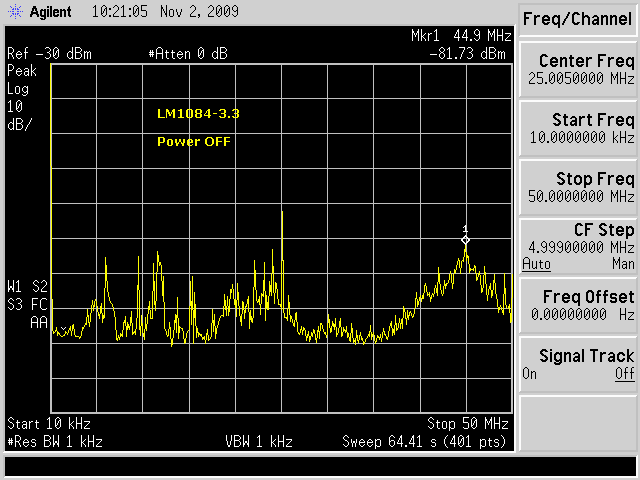Click the Log scale label

18,89
